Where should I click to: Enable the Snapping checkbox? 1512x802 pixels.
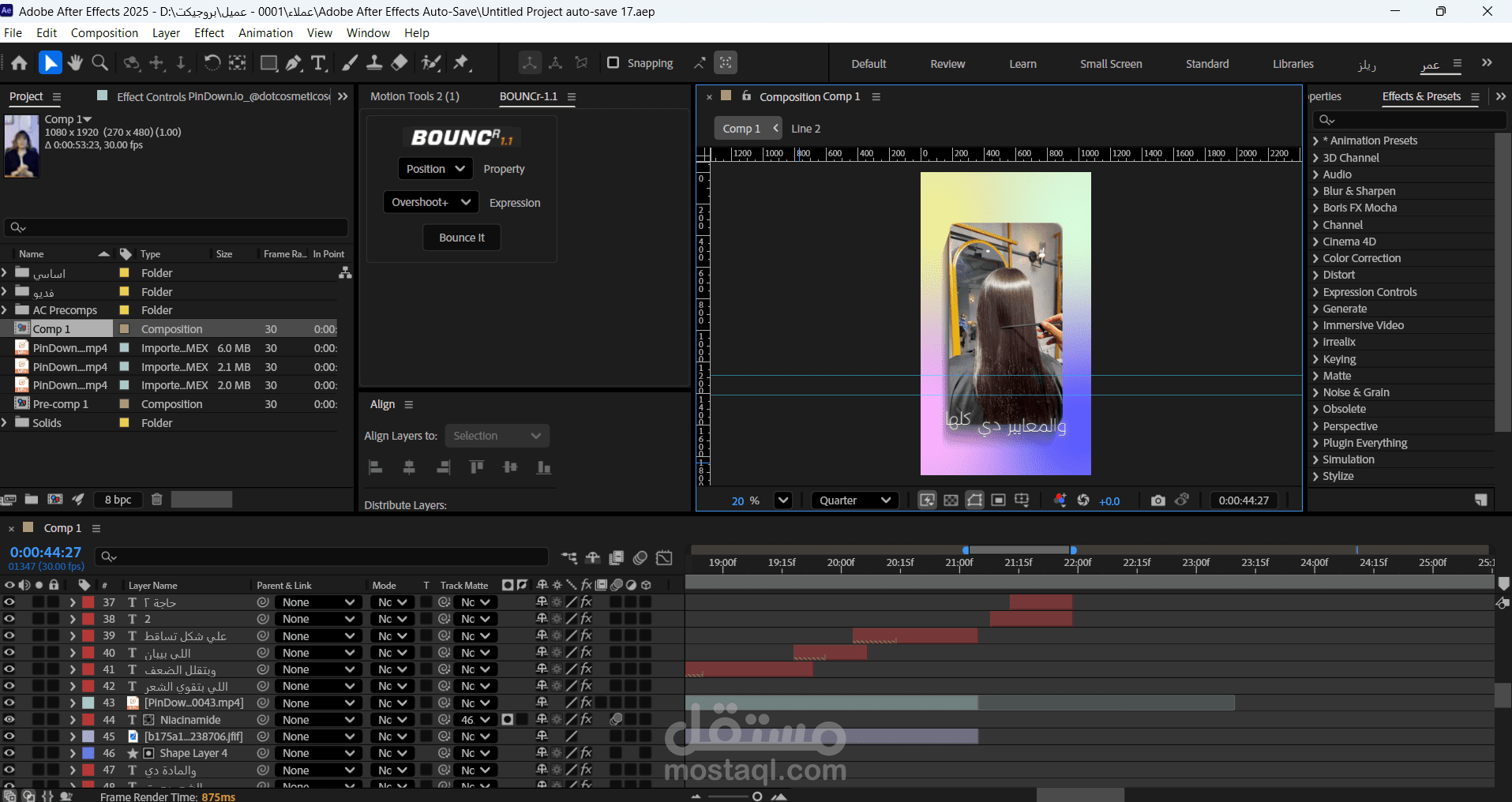click(x=613, y=63)
